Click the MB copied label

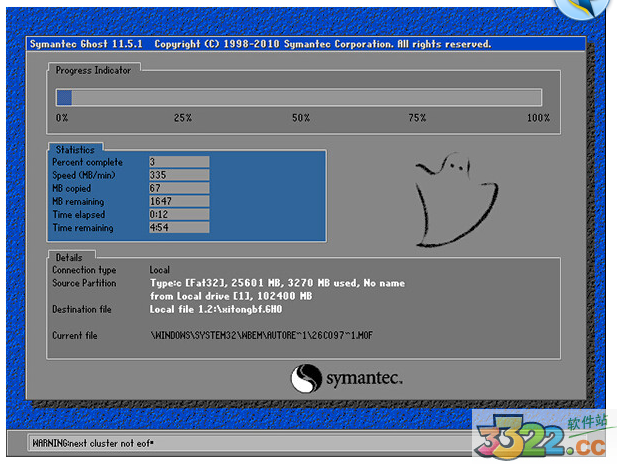pyautogui.click(x=72, y=188)
